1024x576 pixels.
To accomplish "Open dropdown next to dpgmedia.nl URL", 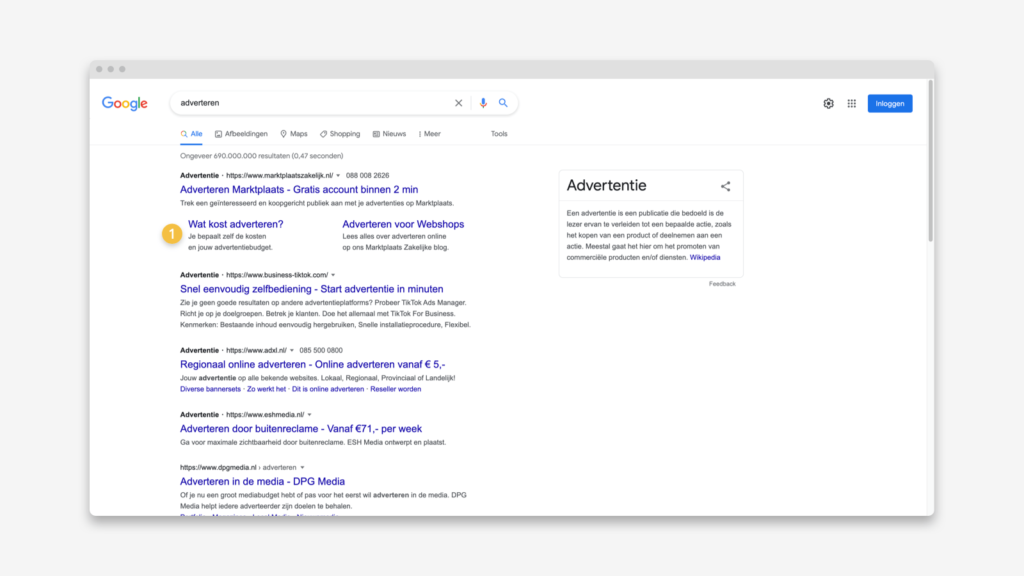I will pos(302,468).
